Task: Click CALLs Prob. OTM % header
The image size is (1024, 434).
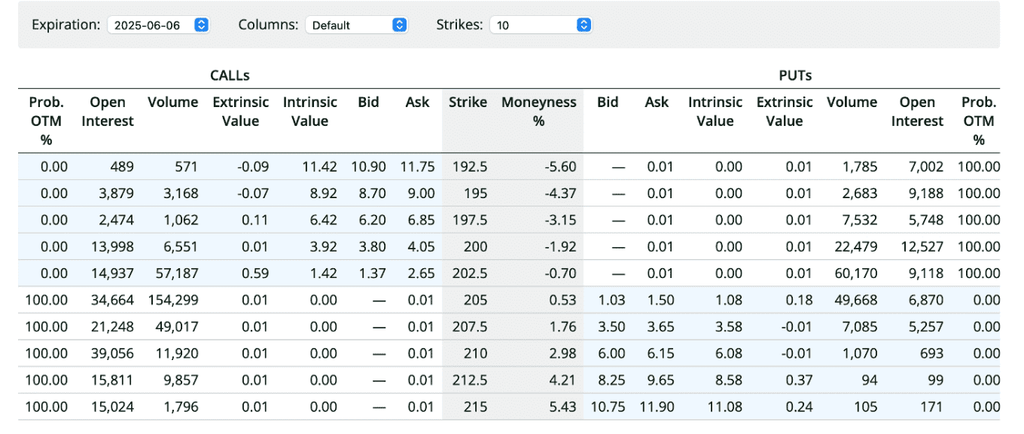Action: coord(47,121)
